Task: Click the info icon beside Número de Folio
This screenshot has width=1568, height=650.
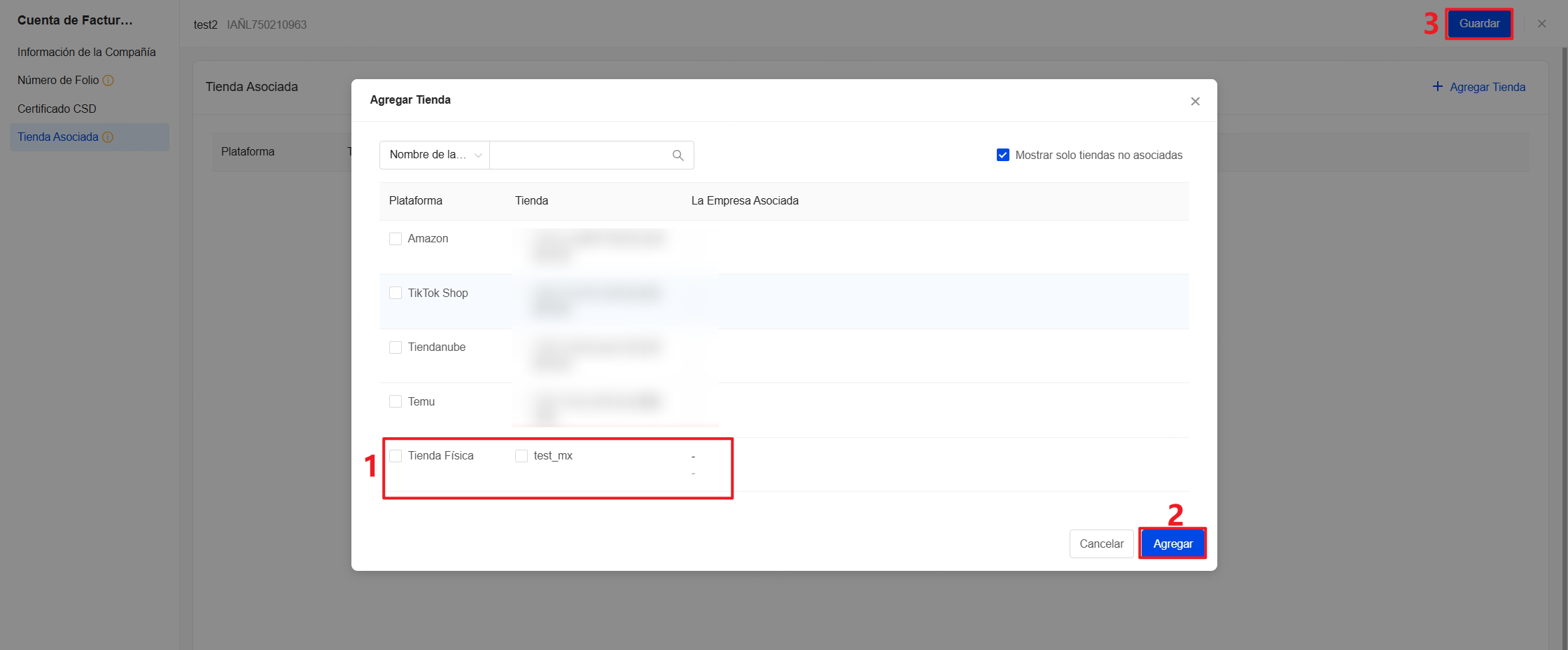Action: pos(108,81)
